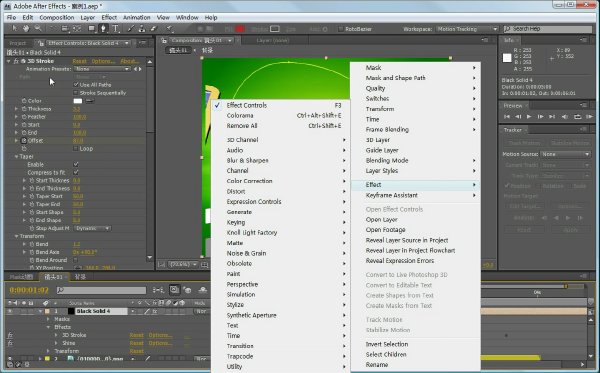Collapse the Taper property group
Image resolution: width=600 pixels, height=373 pixels.
(16, 156)
